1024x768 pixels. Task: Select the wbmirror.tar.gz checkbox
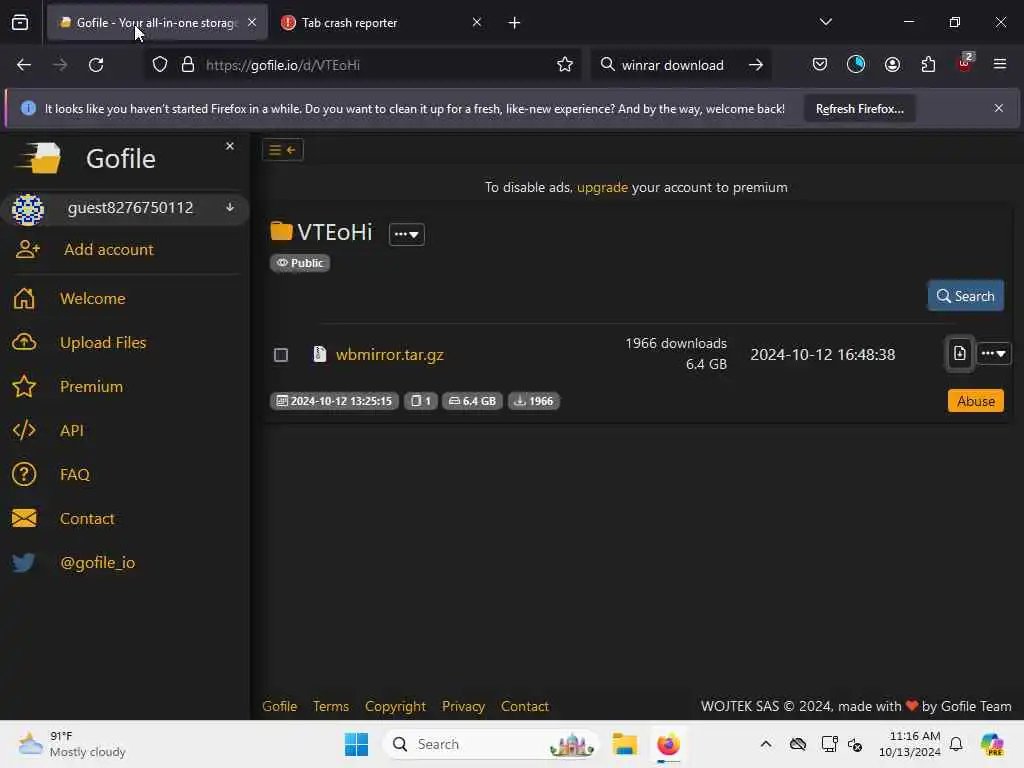281,355
